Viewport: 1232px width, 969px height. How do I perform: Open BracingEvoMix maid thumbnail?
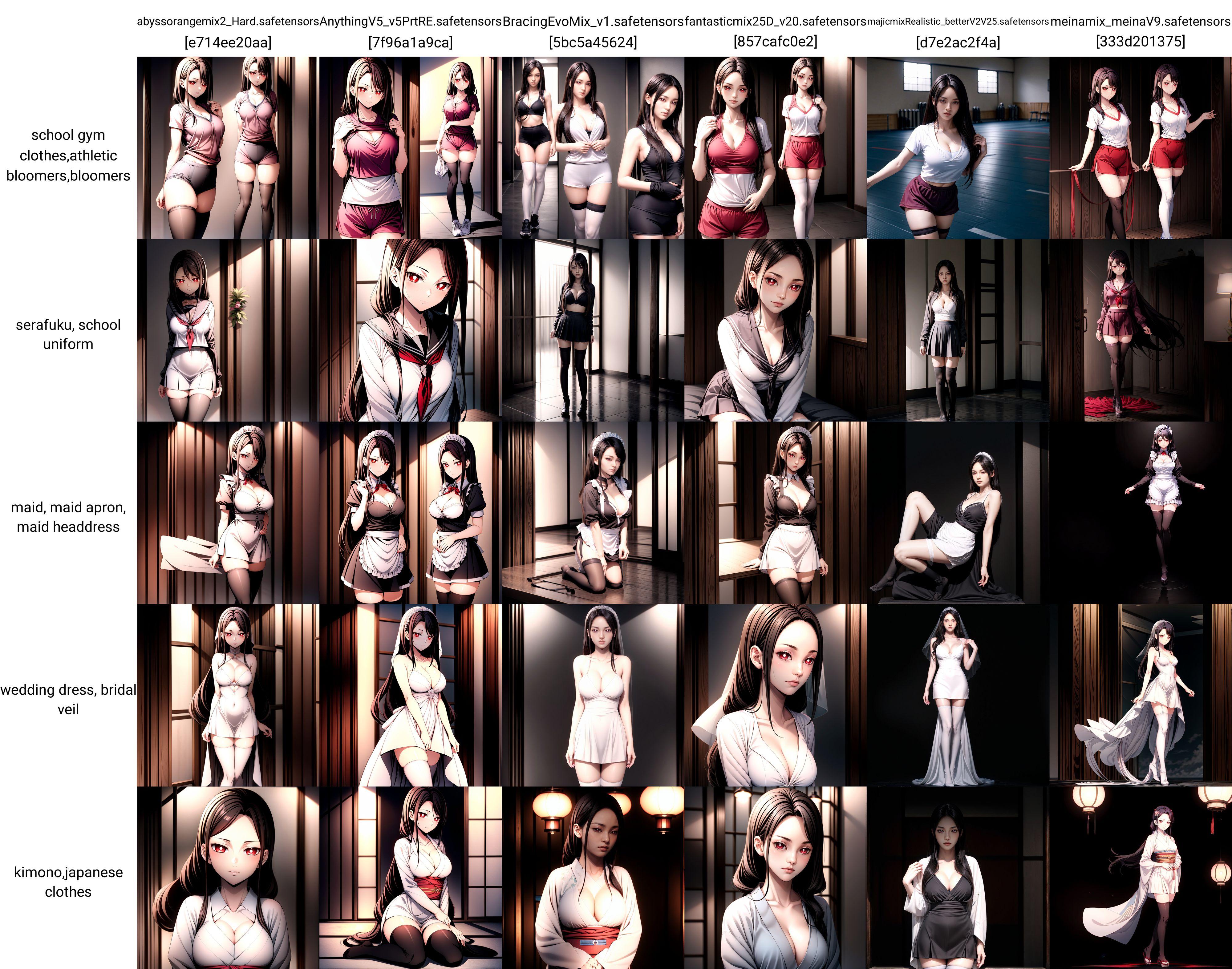pos(593,512)
